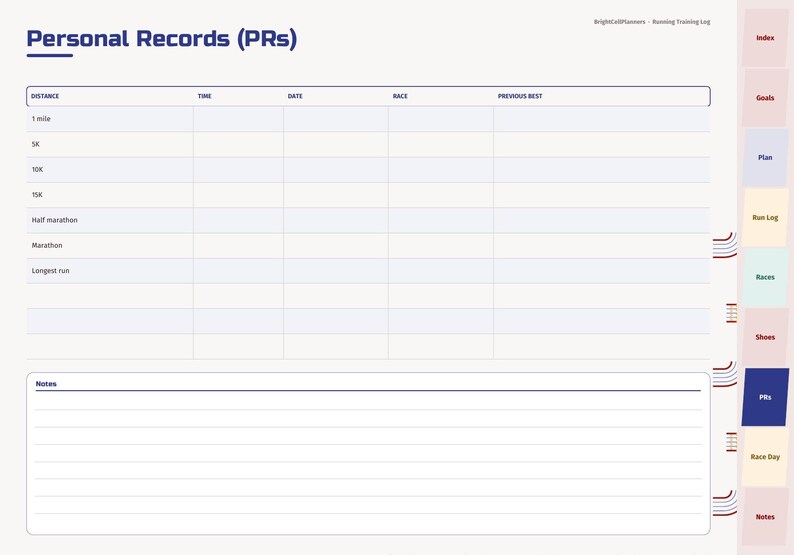This screenshot has width=794, height=555.
Task: Go to the Goals tab
Action: (765, 98)
